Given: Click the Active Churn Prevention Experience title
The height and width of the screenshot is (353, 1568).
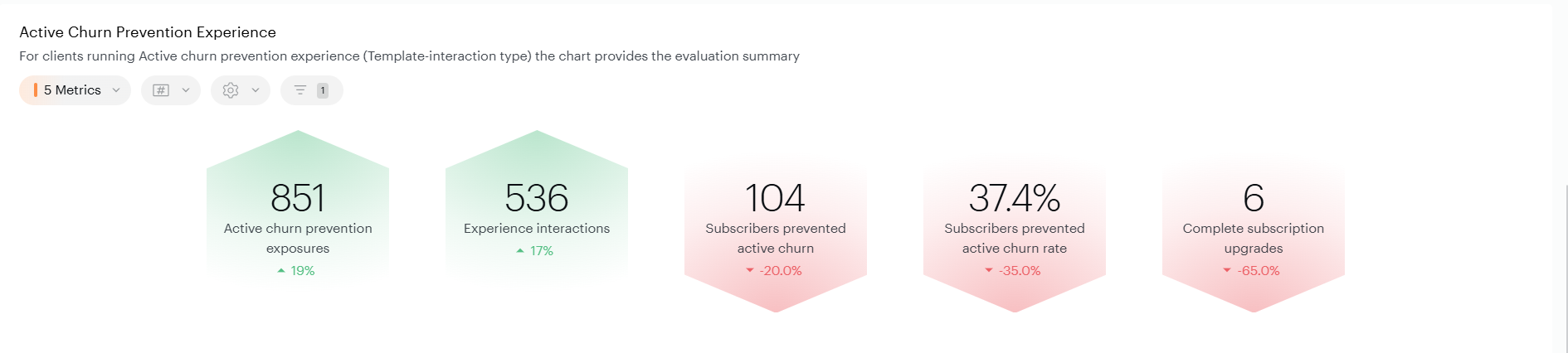Looking at the screenshot, I should [148, 32].
